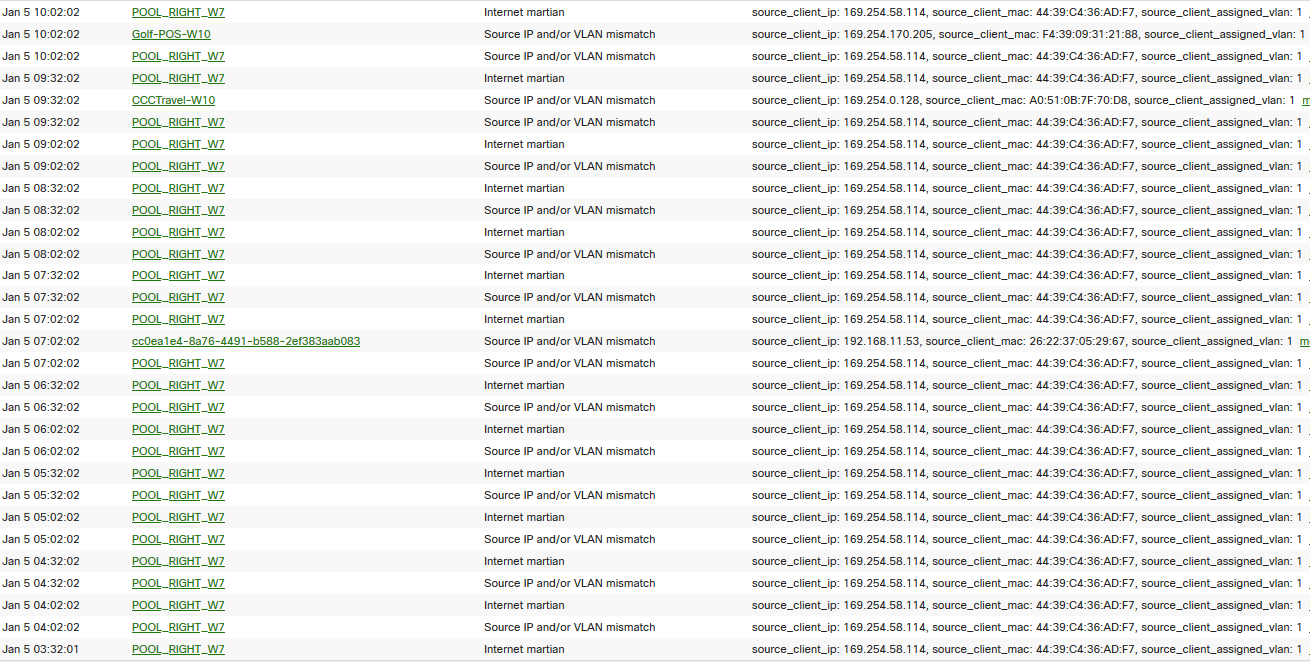This screenshot has height=662, width=1310.
Task: Open the CCCTravel-W10 client link
Action: [173, 100]
